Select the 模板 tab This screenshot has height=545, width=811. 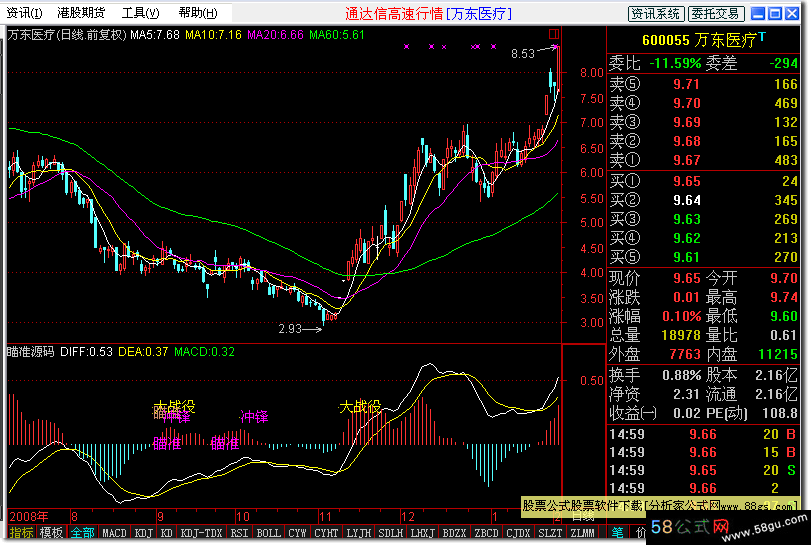click(51, 532)
